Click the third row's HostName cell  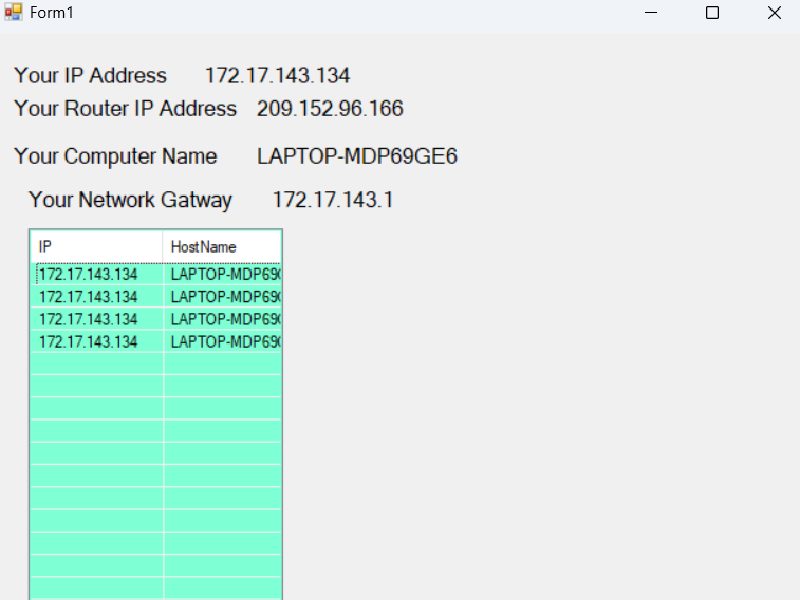click(225, 319)
